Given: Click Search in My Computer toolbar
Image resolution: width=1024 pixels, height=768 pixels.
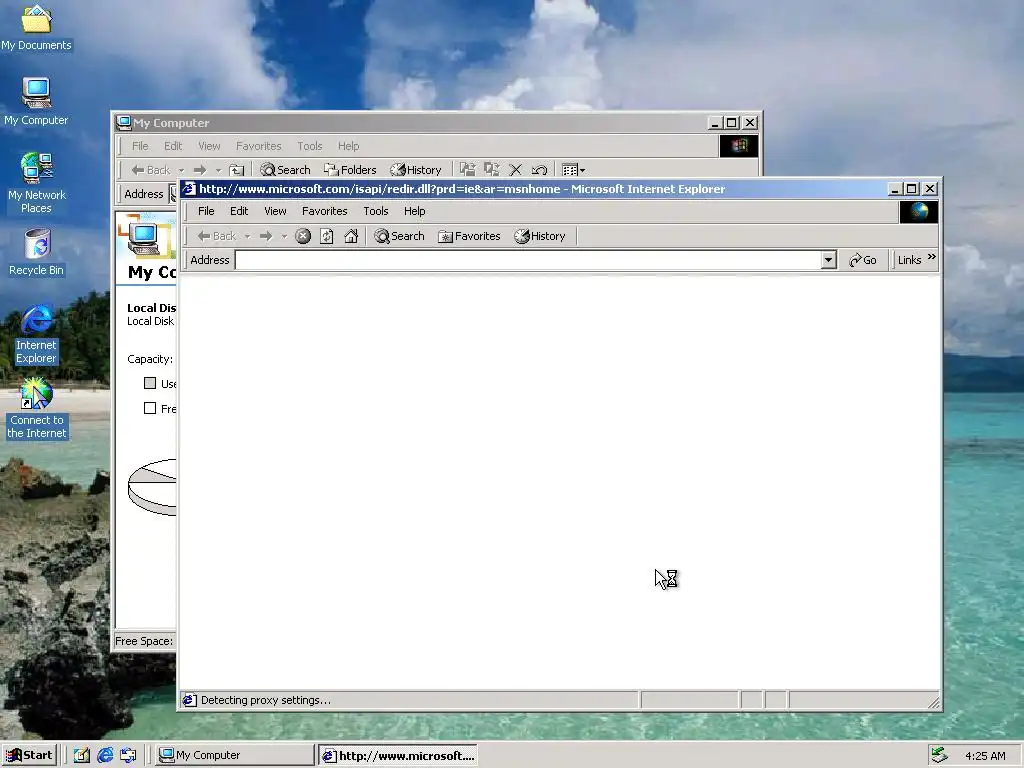Looking at the screenshot, I should point(285,170).
